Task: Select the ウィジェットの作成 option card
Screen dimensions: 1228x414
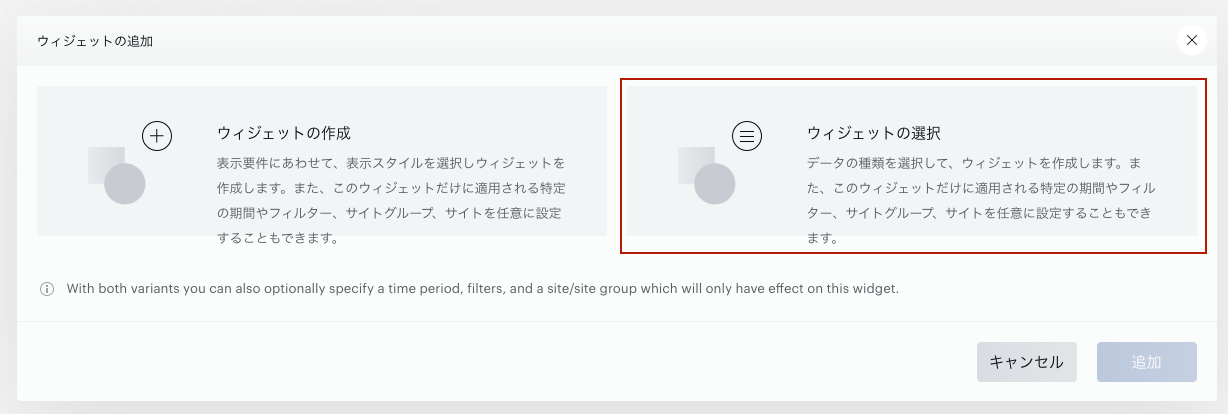Action: [322, 161]
